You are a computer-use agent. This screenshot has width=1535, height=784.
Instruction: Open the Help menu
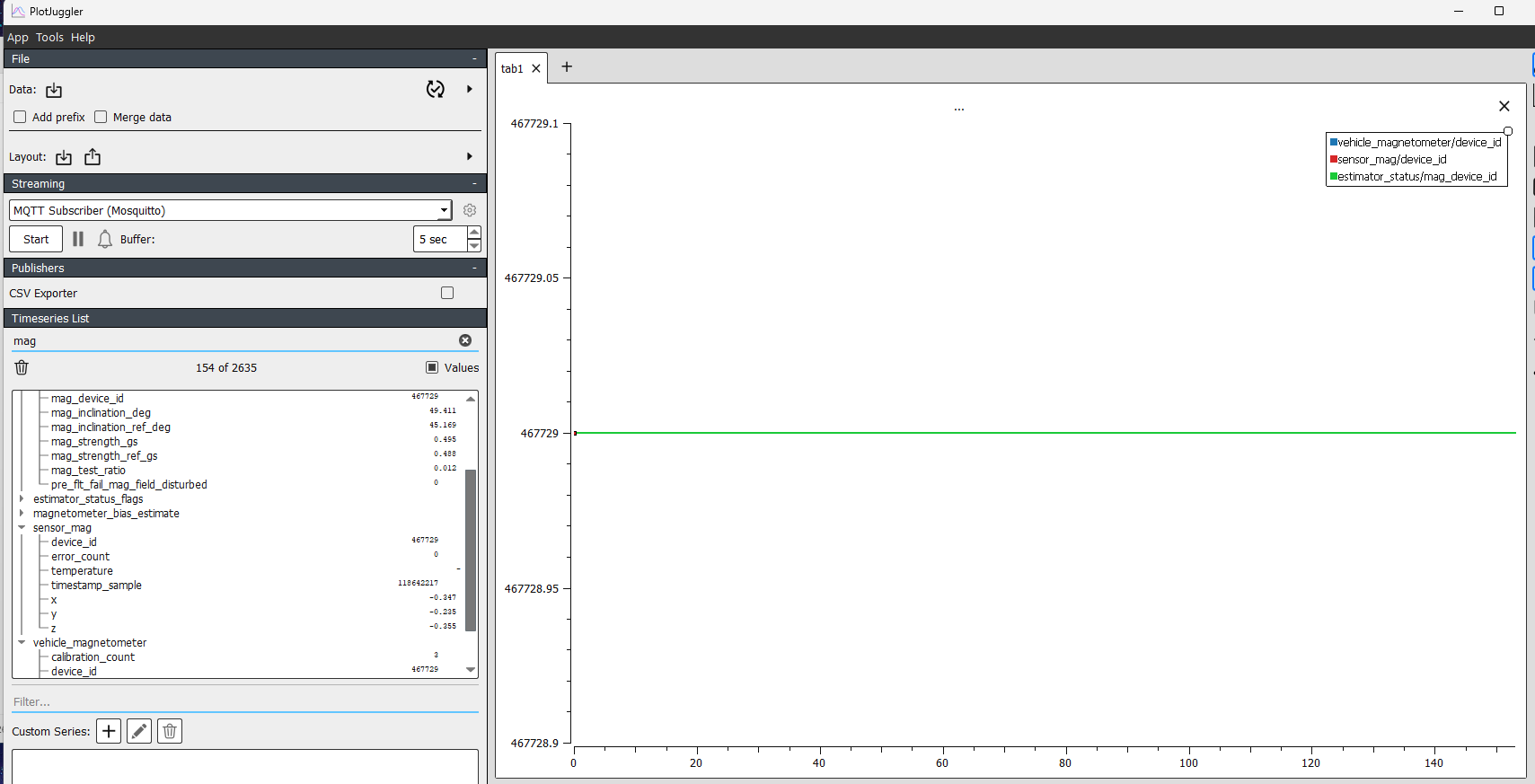tap(83, 37)
